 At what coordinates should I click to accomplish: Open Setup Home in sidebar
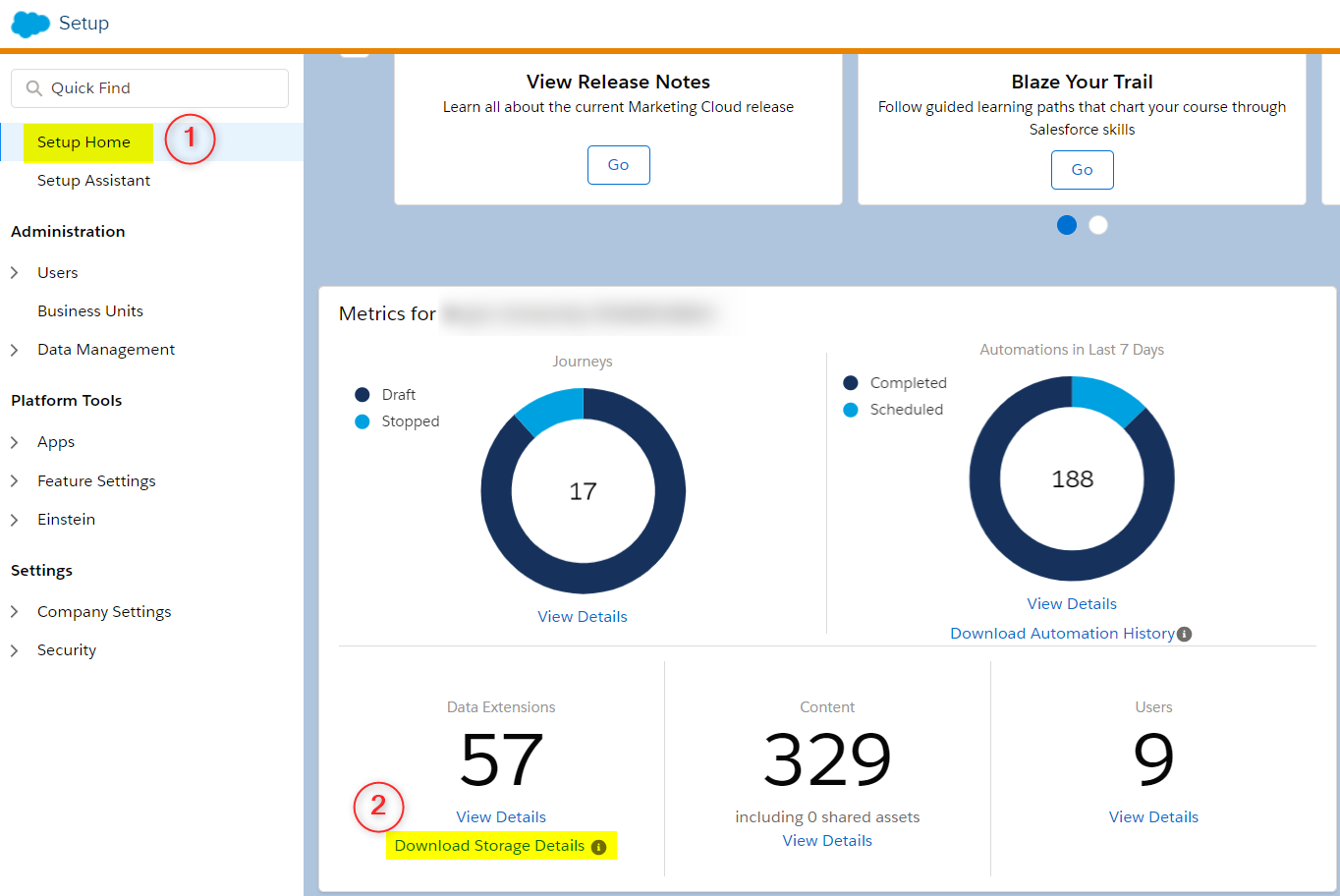pos(84,142)
